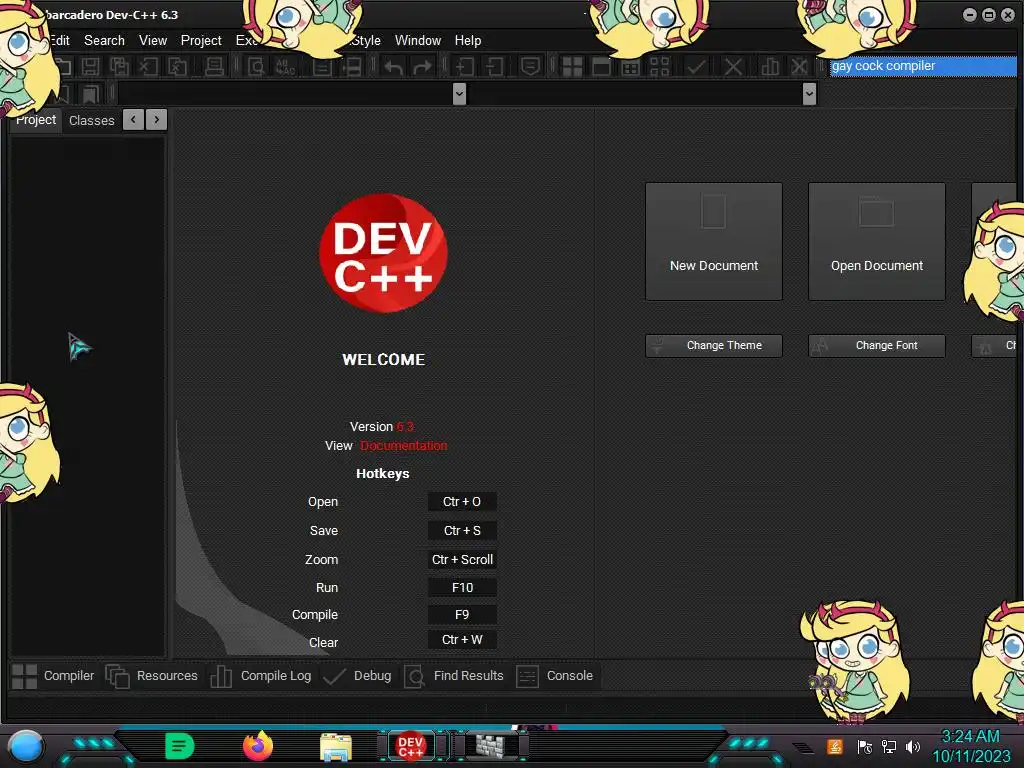Open File Explorer from the taskbar
Screen dimensions: 1024x768
point(336,747)
